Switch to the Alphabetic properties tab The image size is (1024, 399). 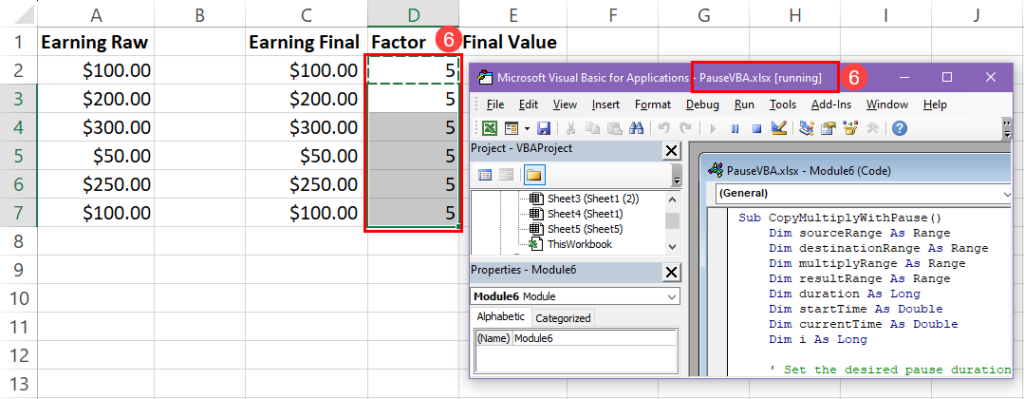tap(500, 317)
